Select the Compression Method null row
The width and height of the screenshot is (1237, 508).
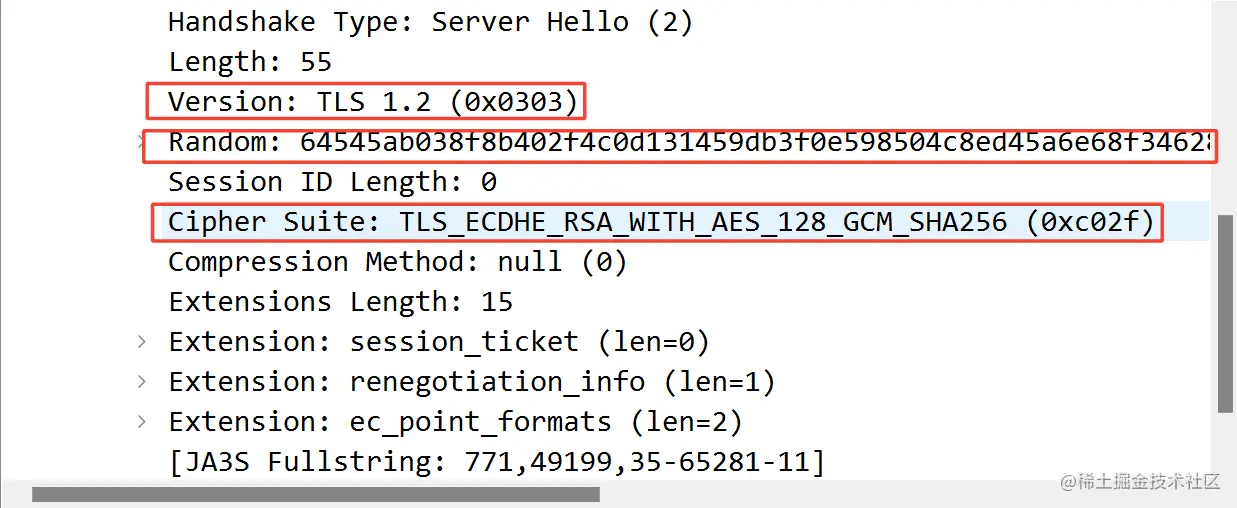pos(397,262)
